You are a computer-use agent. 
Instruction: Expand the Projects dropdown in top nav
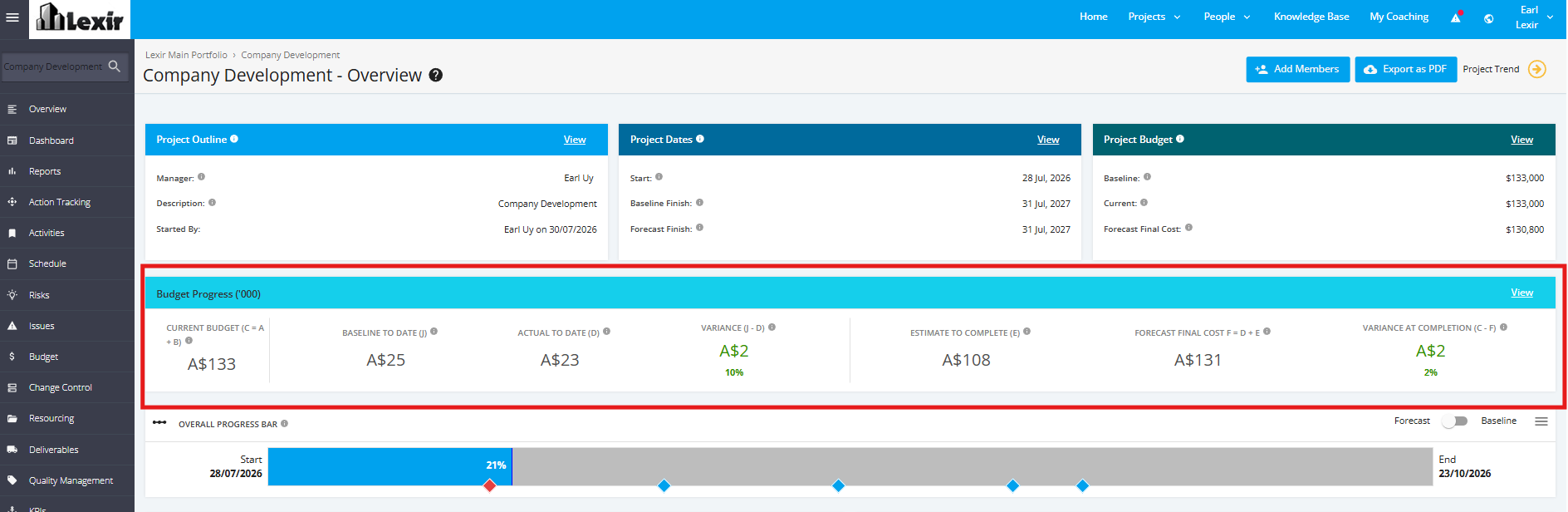click(1154, 17)
